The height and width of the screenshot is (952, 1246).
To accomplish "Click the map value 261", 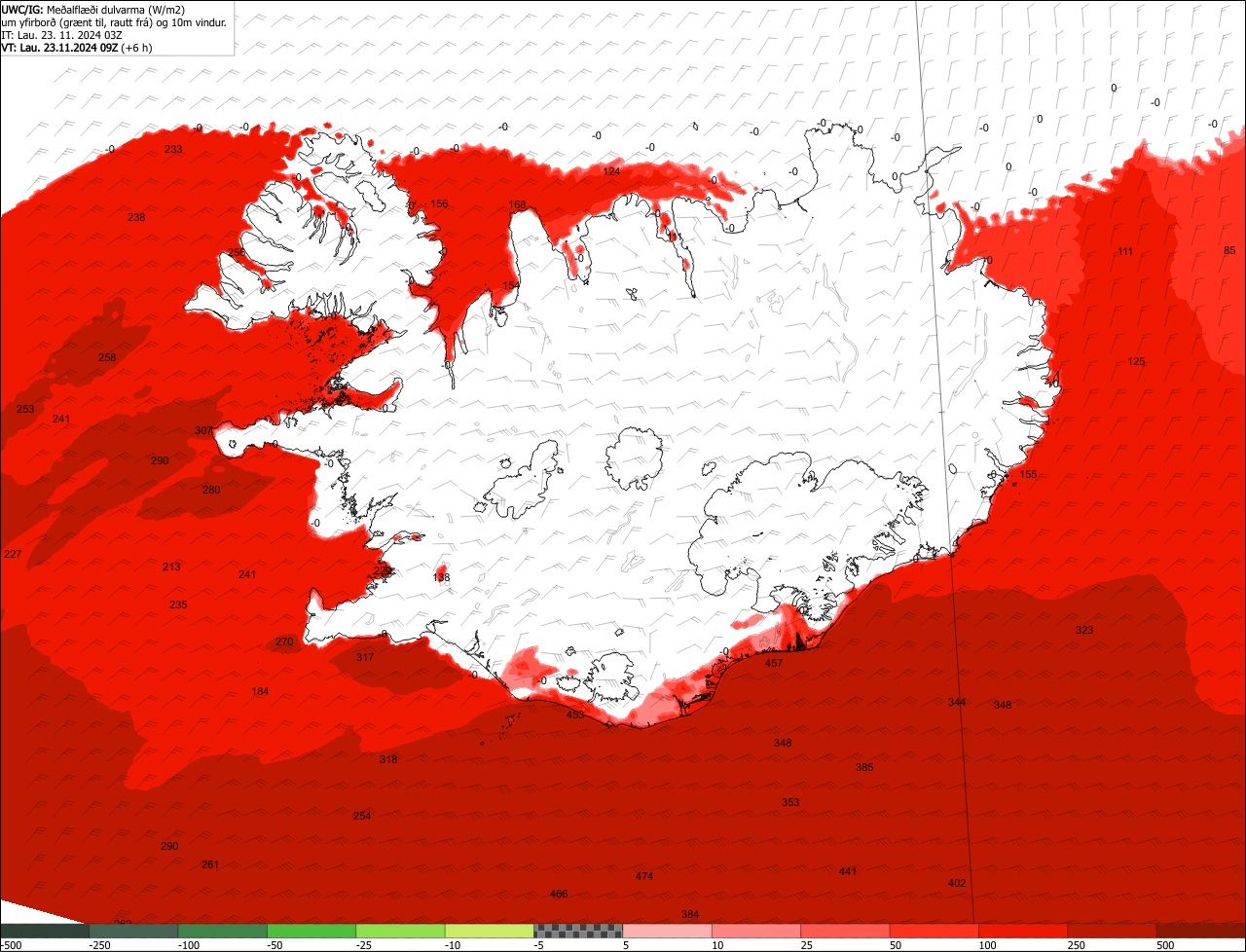I will [210, 864].
